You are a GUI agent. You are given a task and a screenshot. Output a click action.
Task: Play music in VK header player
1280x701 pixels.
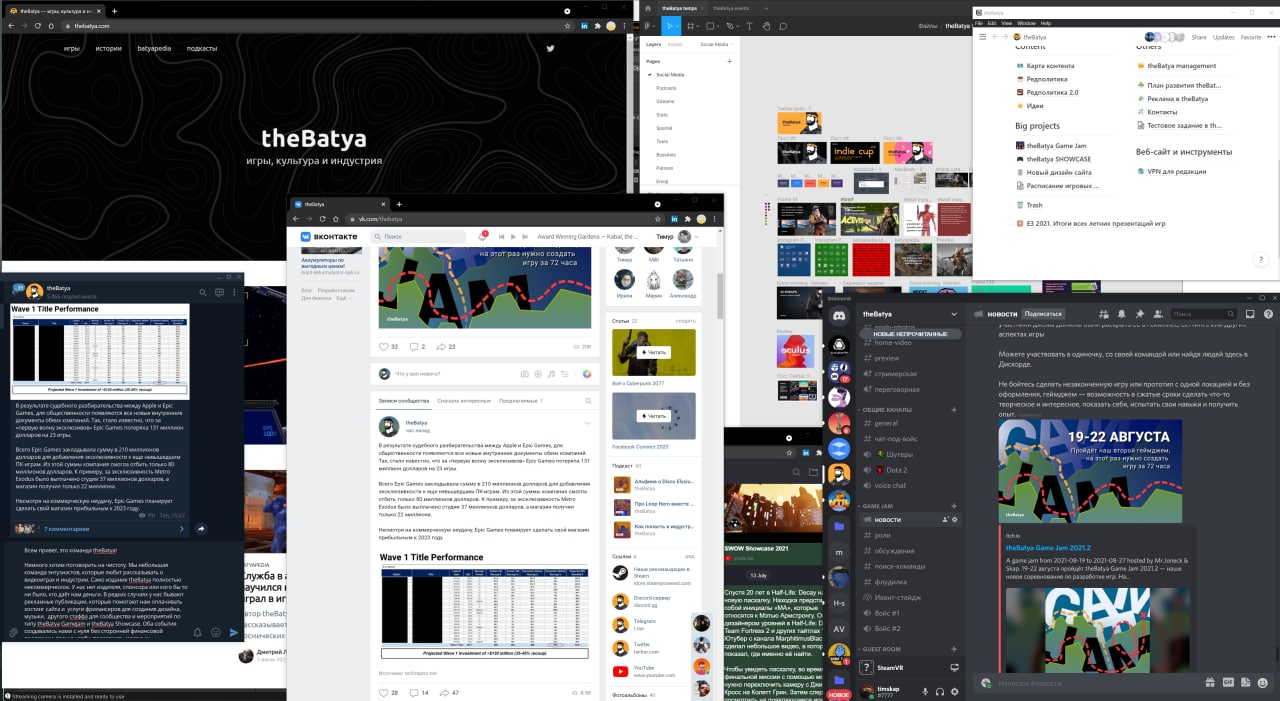513,237
